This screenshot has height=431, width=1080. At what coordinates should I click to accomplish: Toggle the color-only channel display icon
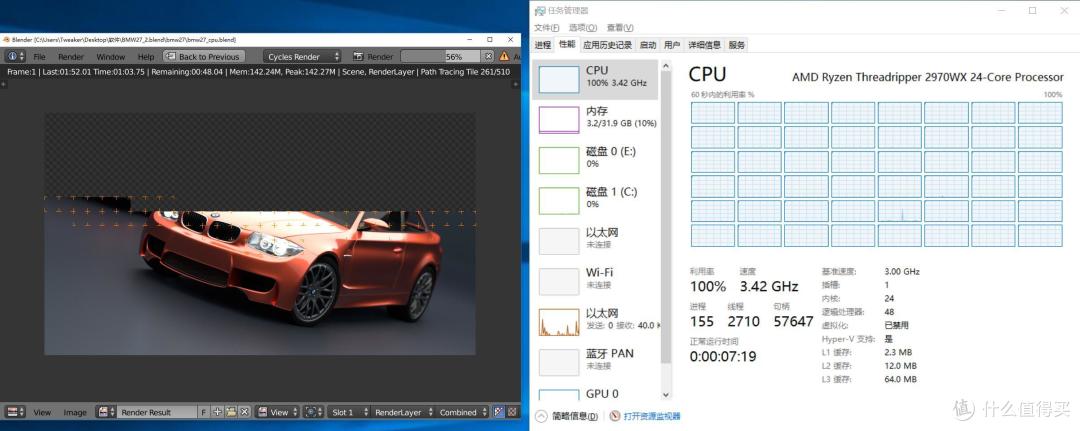512,412
